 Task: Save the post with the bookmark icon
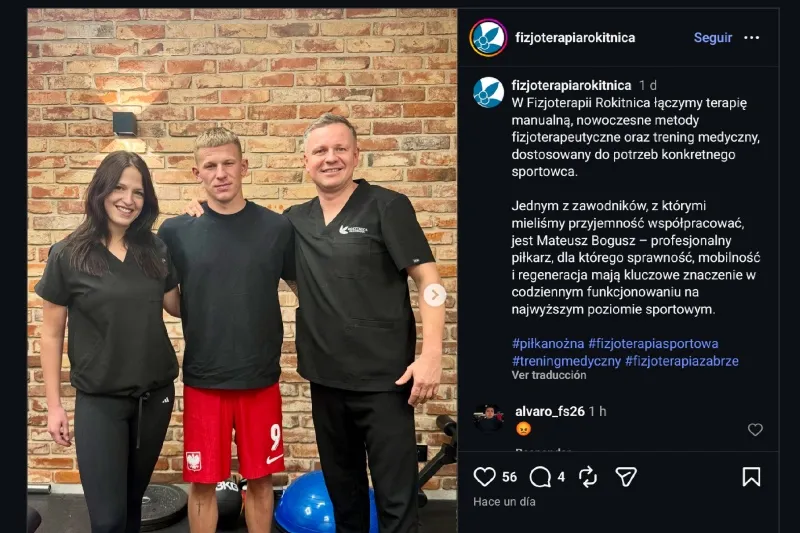pos(751,477)
